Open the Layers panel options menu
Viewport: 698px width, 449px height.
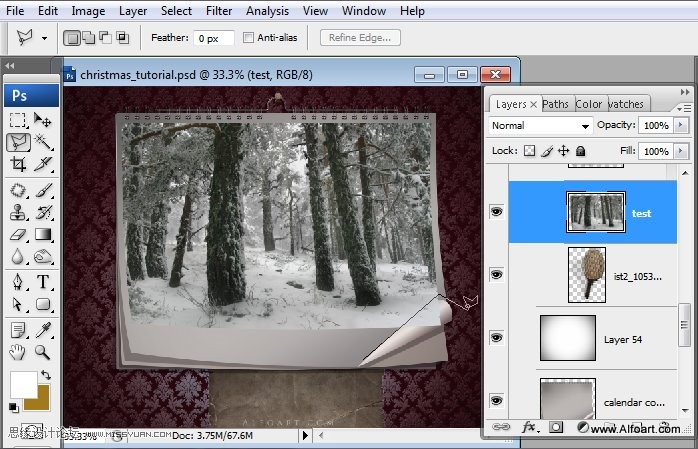(x=684, y=108)
